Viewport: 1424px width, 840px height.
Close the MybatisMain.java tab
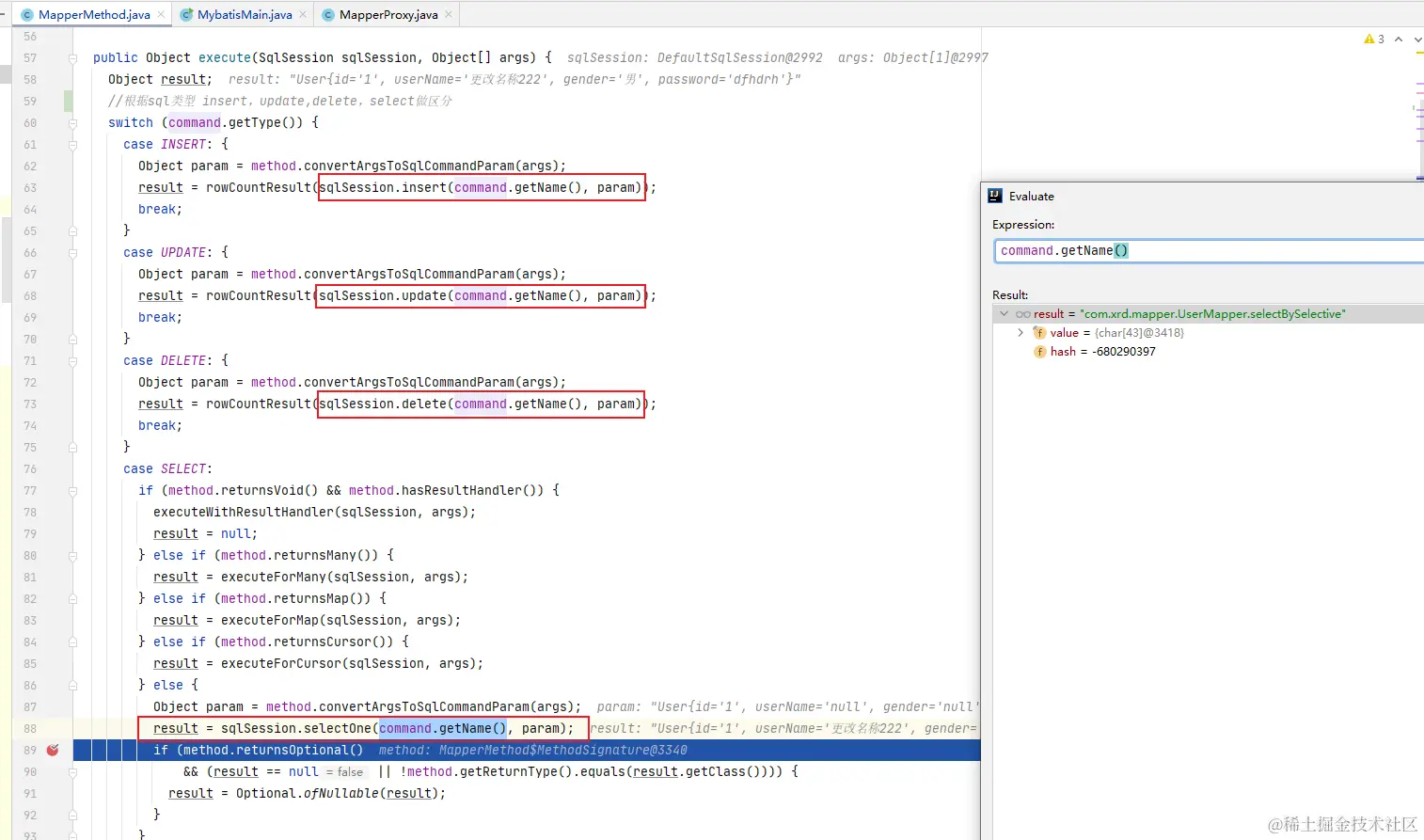coord(302,15)
